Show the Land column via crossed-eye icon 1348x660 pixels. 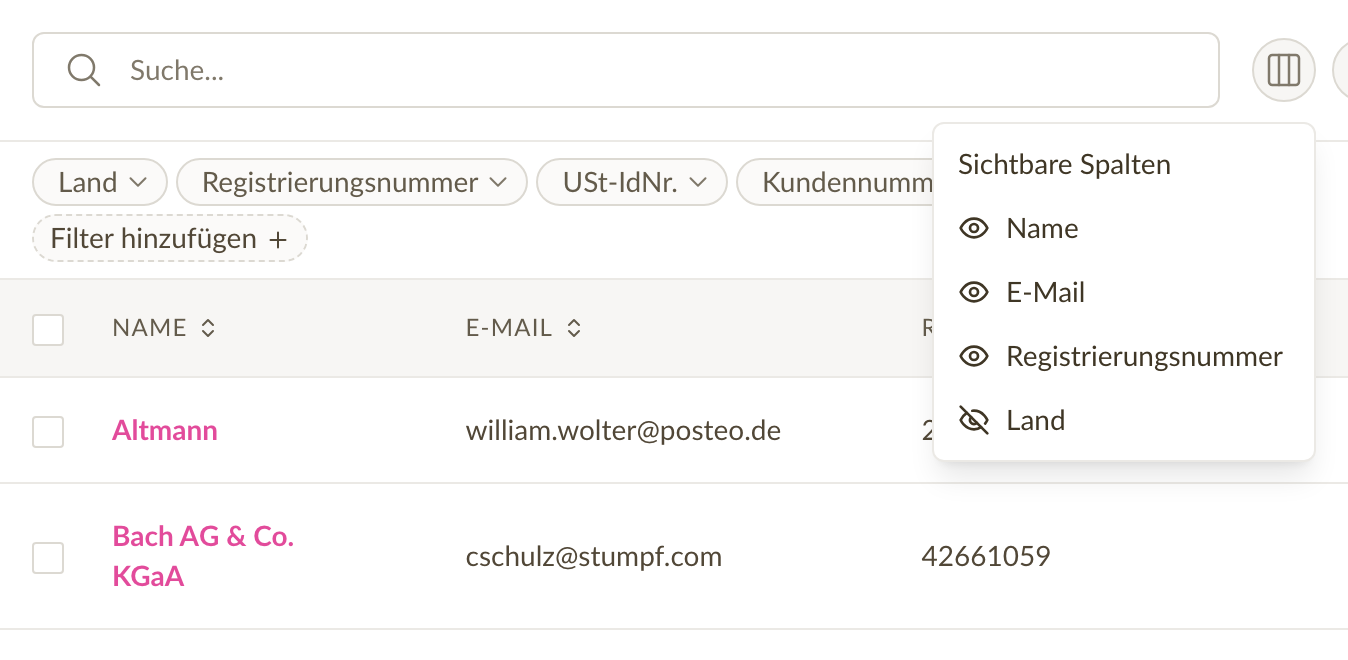pos(973,421)
